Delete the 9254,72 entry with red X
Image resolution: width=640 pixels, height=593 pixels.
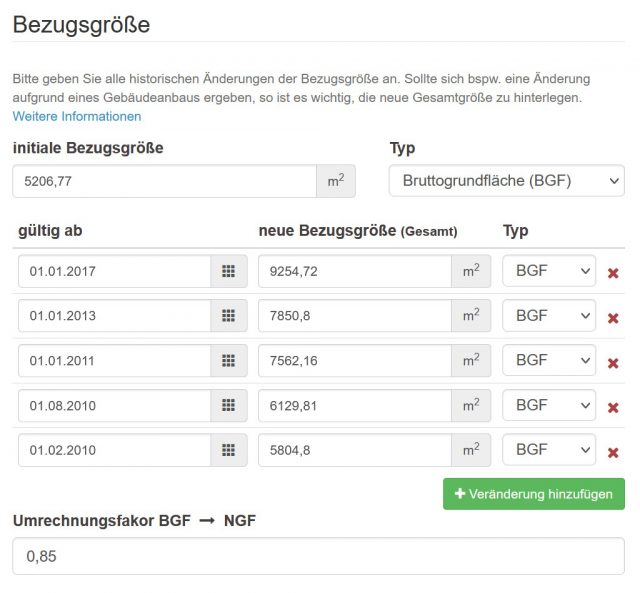(613, 273)
